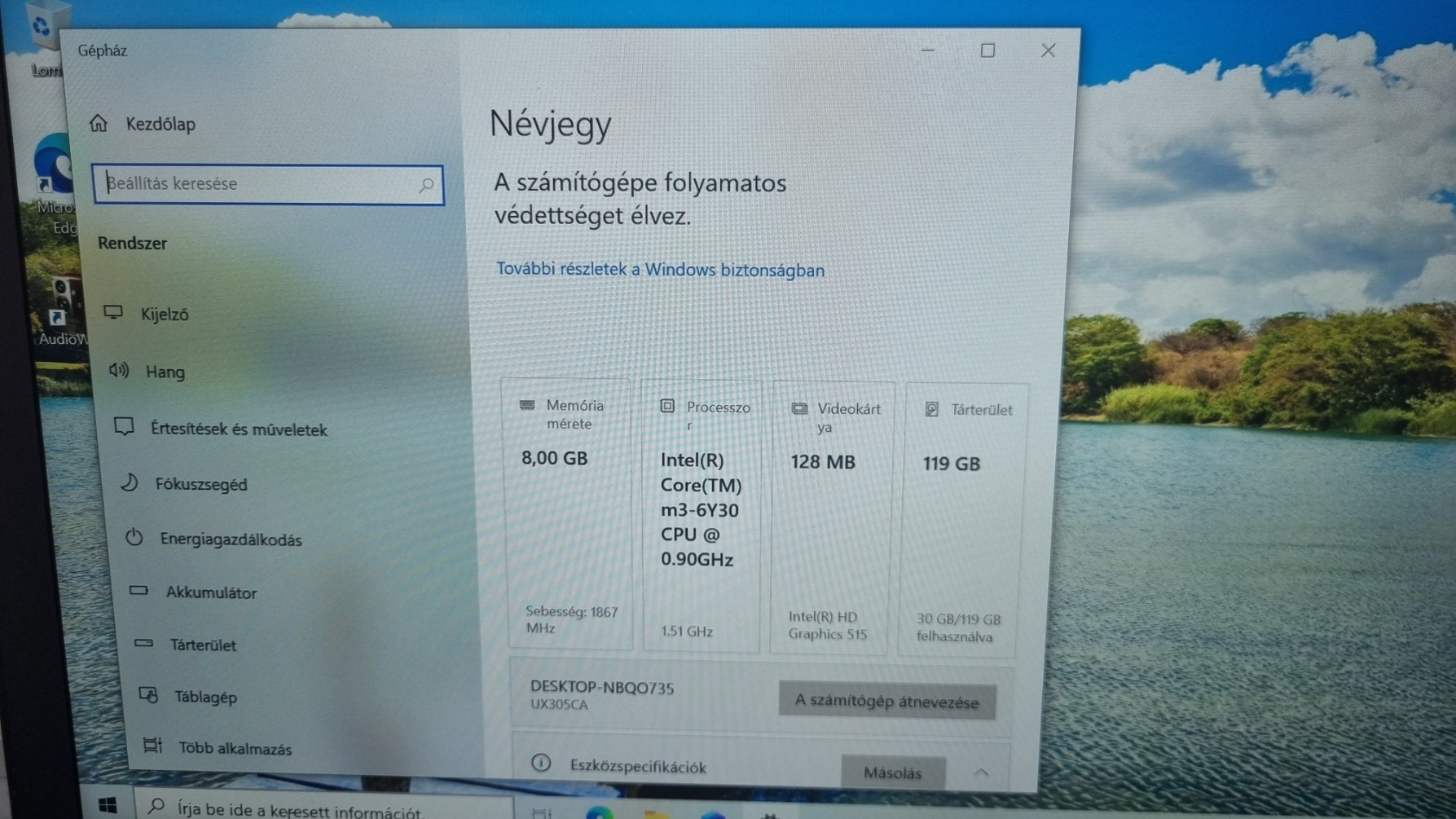The width and height of the screenshot is (1456, 819).
Task: Open the Energiagazdálkodás power settings
Action: point(213,539)
